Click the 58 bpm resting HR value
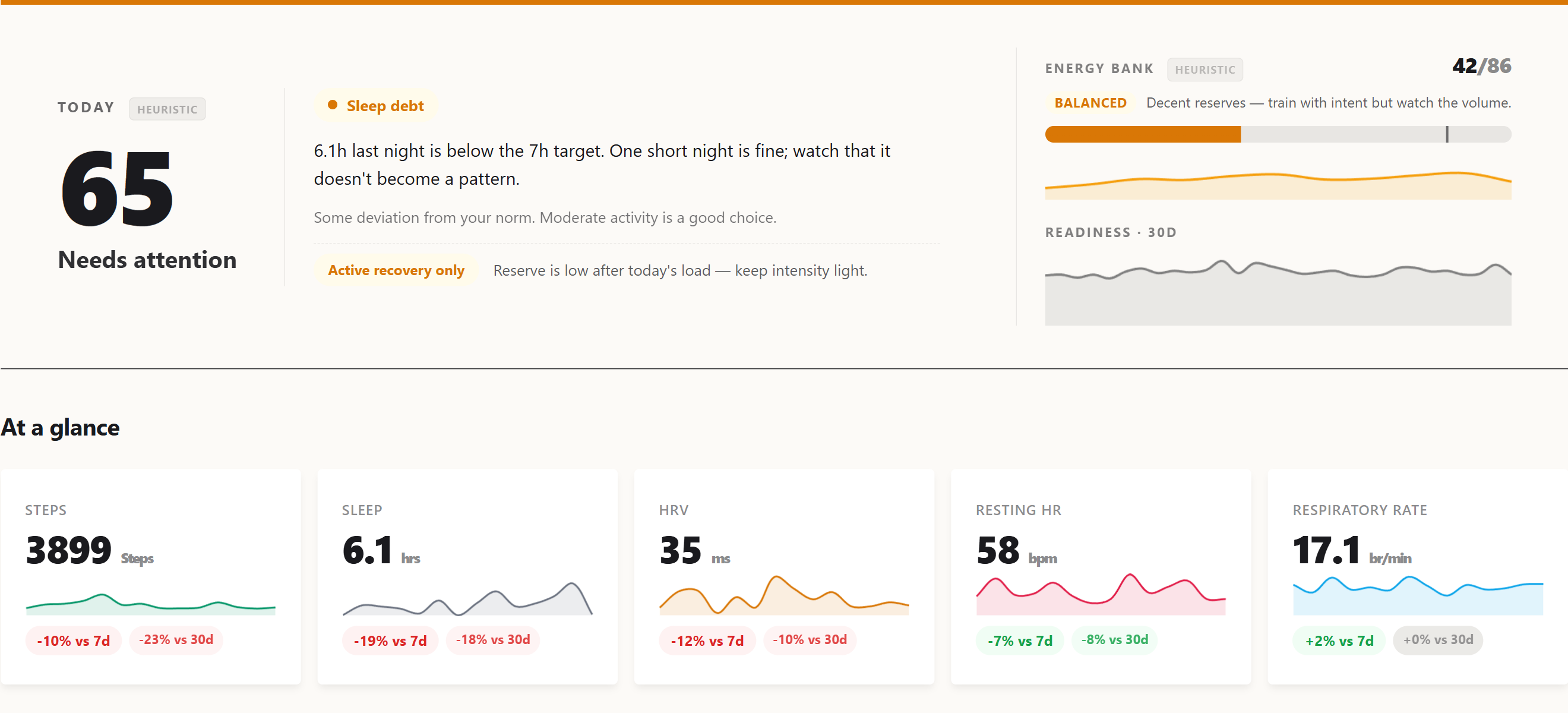 click(x=1016, y=550)
